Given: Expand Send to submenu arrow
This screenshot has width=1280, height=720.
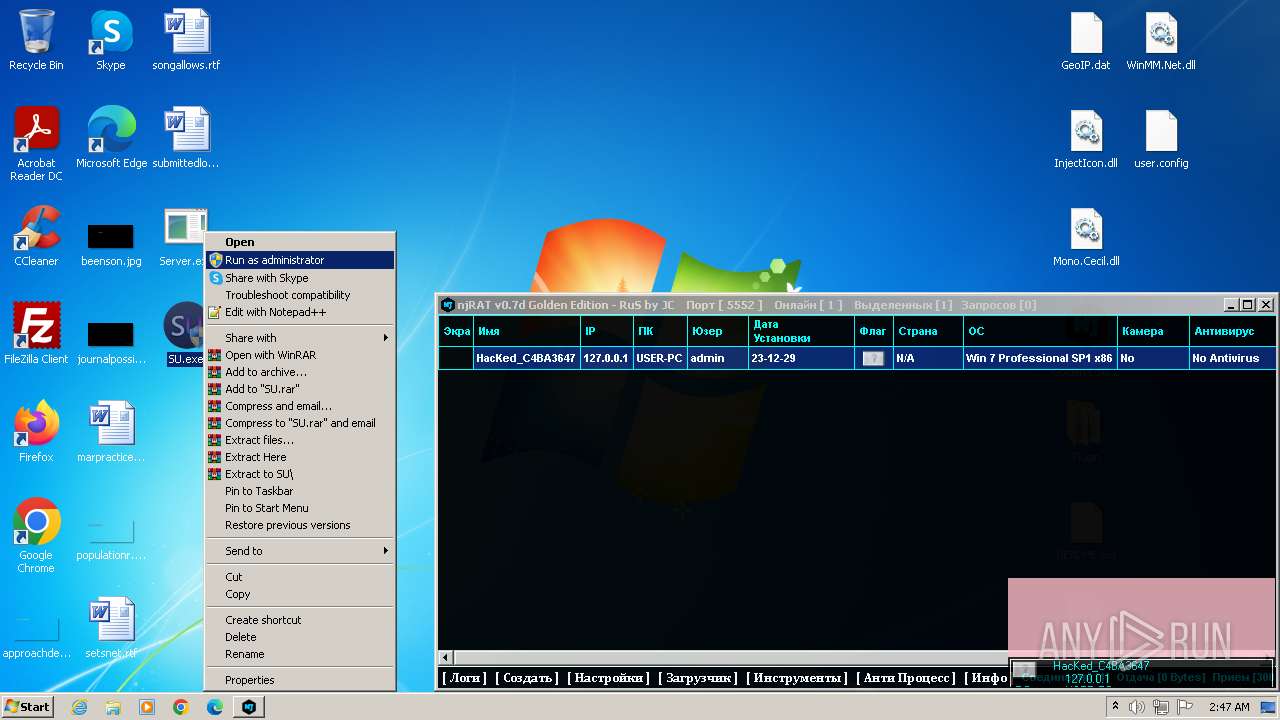Looking at the screenshot, I should pyautogui.click(x=386, y=551).
